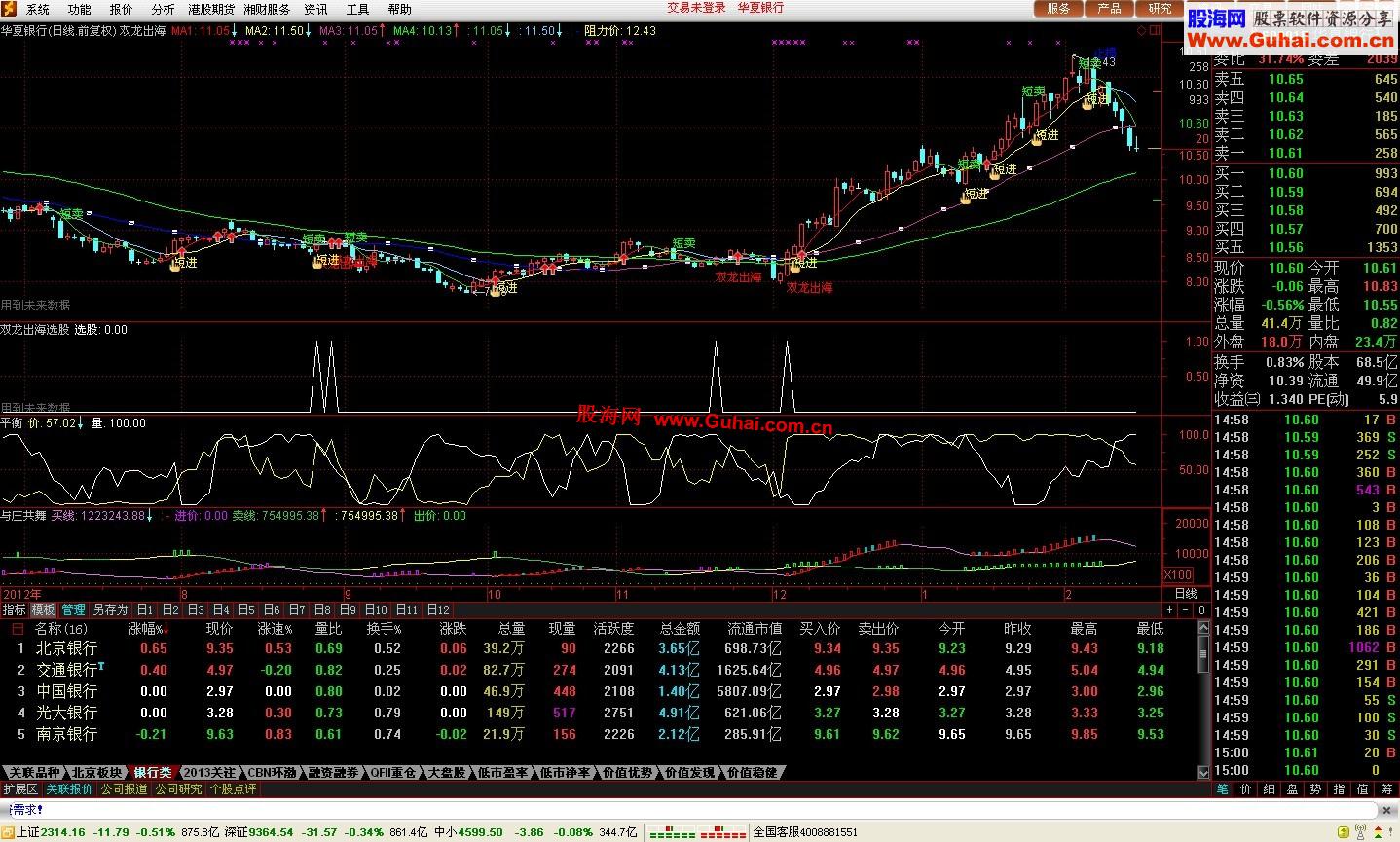Switch to template 日3

pyautogui.click(x=196, y=610)
